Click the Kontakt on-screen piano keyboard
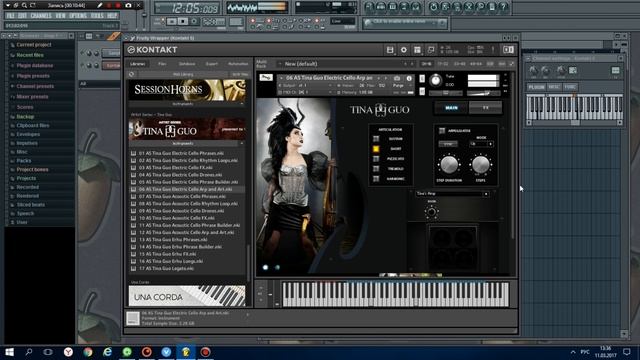This screenshot has height=360, width=640. 396,294
